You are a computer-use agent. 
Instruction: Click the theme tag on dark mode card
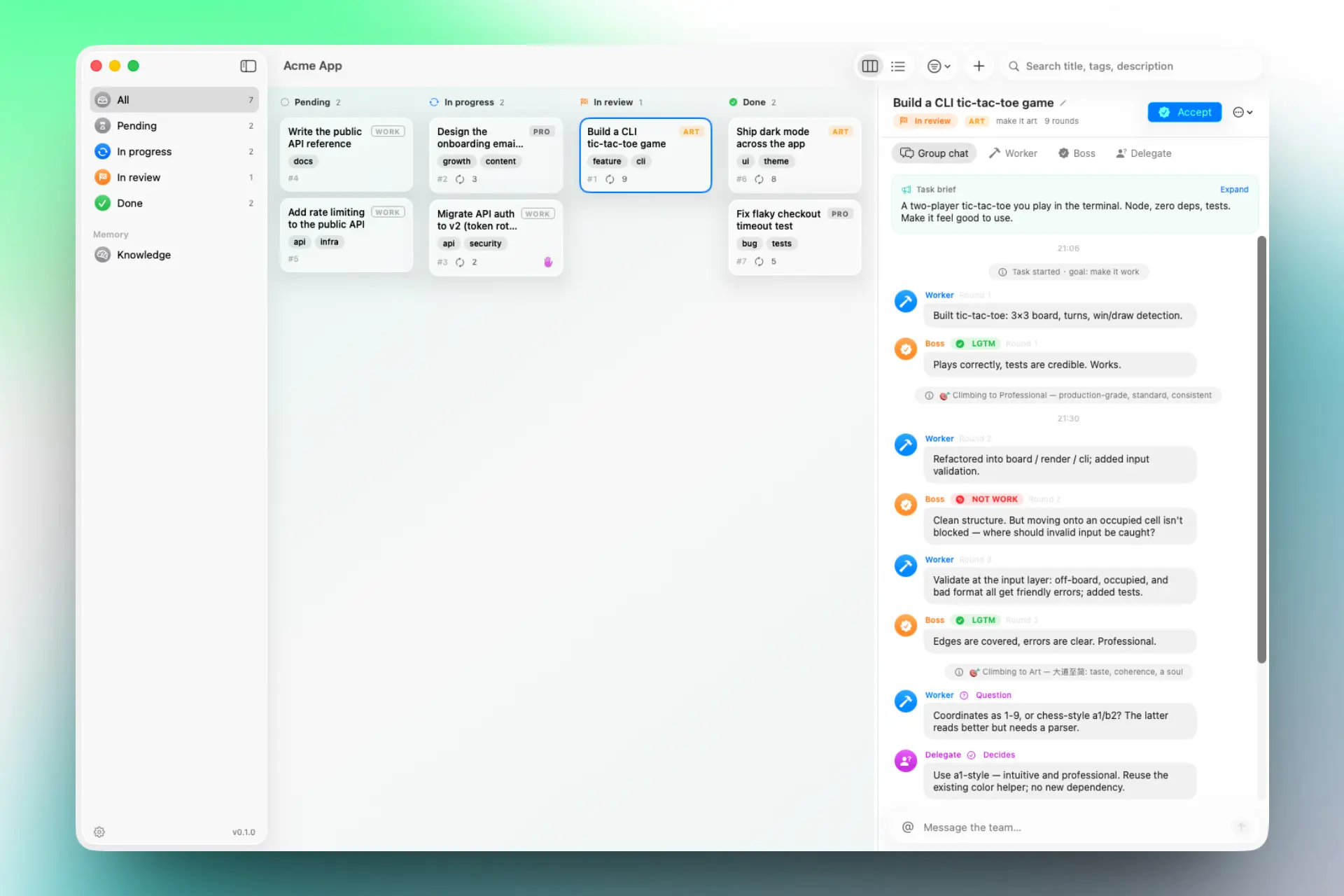tap(776, 161)
